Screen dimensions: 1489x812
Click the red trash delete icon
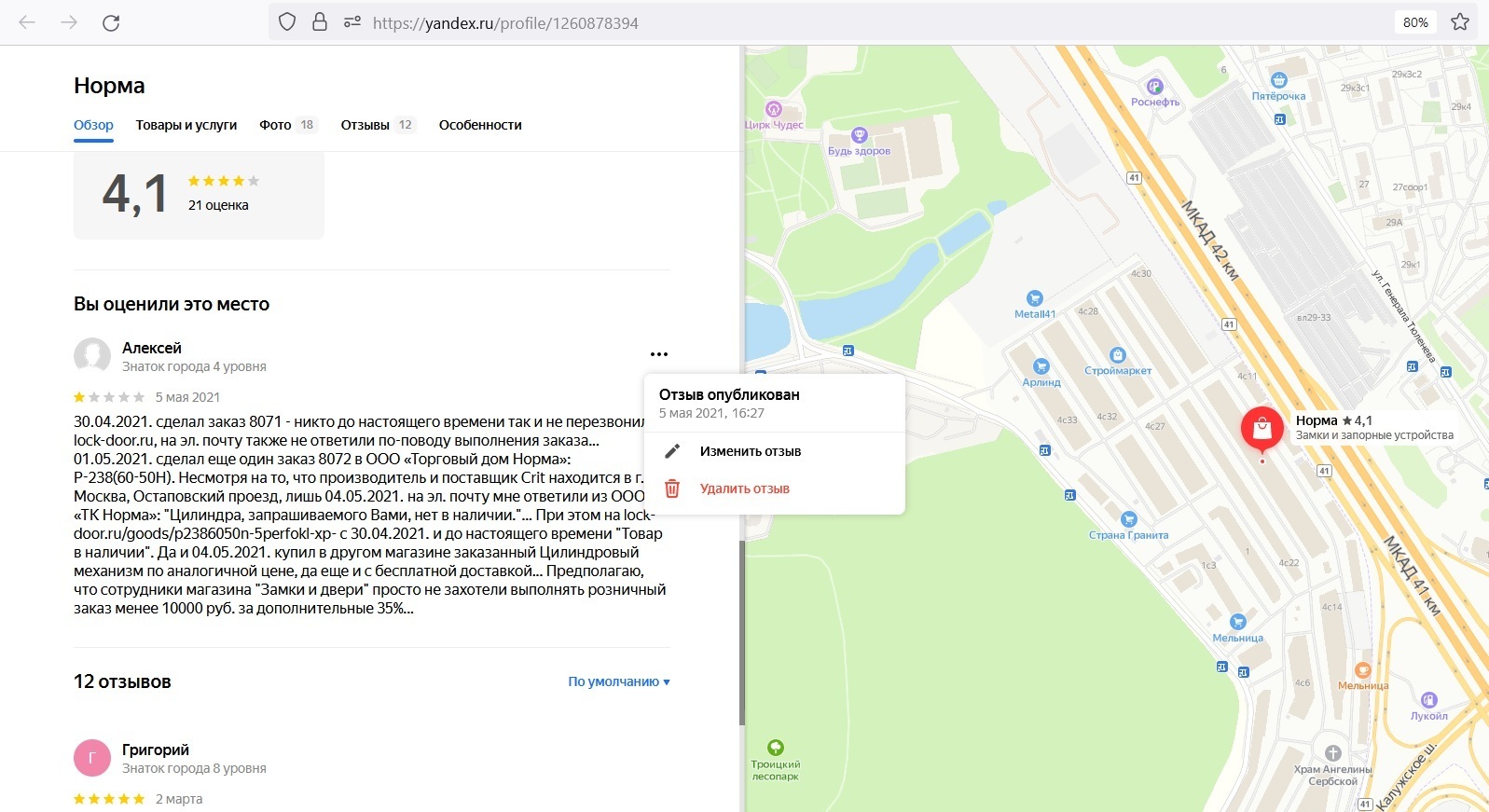pyautogui.click(x=672, y=489)
